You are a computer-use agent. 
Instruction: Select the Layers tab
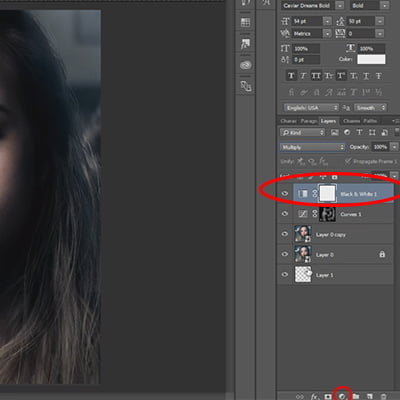point(328,121)
